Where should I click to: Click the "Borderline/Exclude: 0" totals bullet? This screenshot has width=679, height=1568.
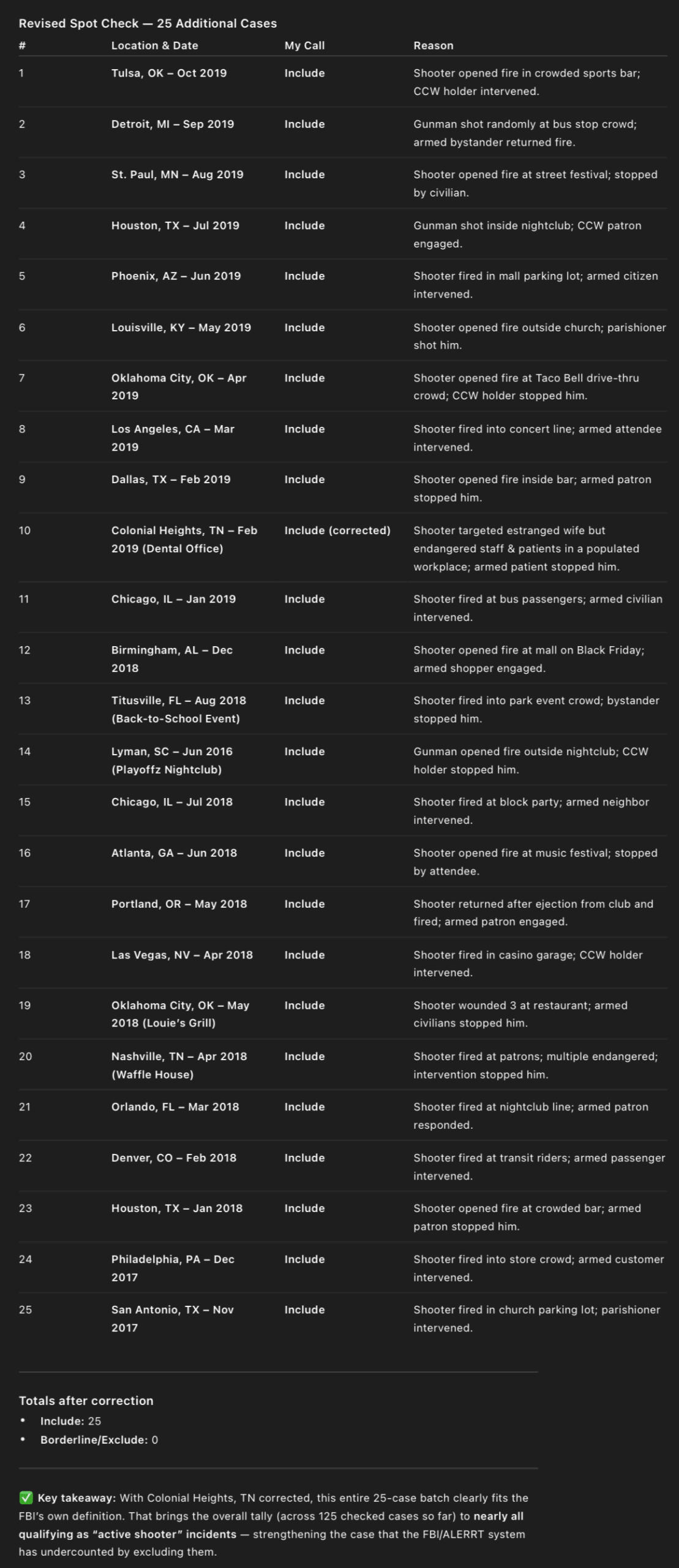(x=99, y=1439)
